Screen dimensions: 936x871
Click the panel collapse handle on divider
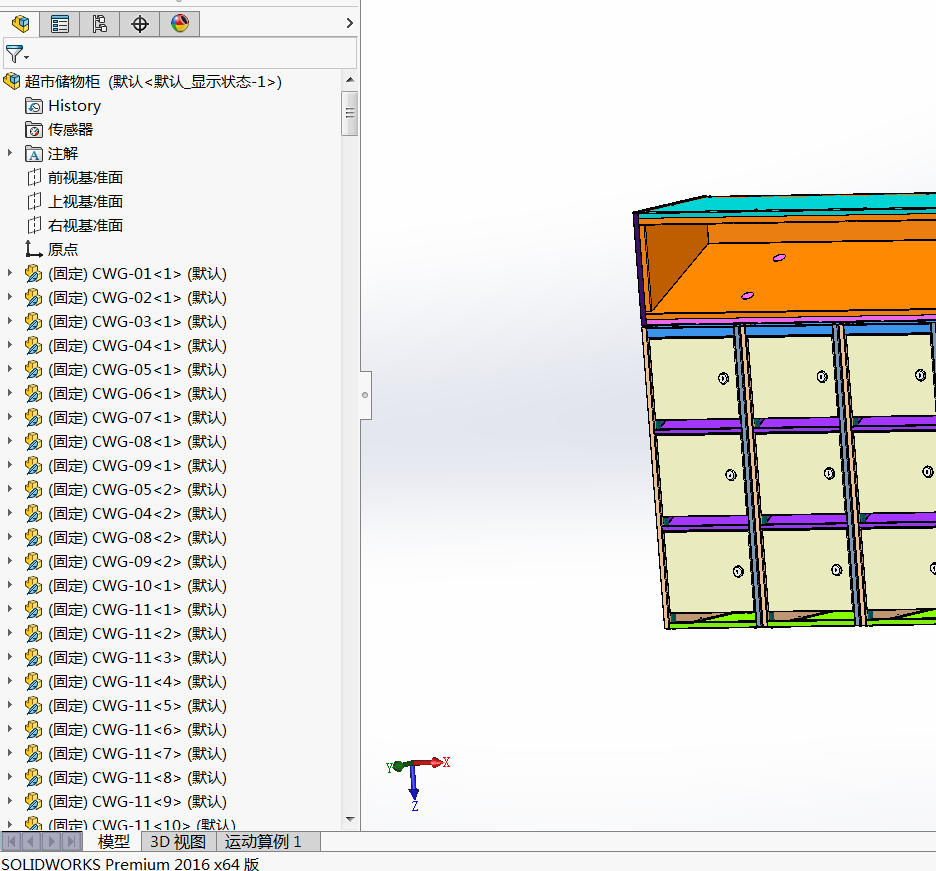pyautogui.click(x=365, y=395)
